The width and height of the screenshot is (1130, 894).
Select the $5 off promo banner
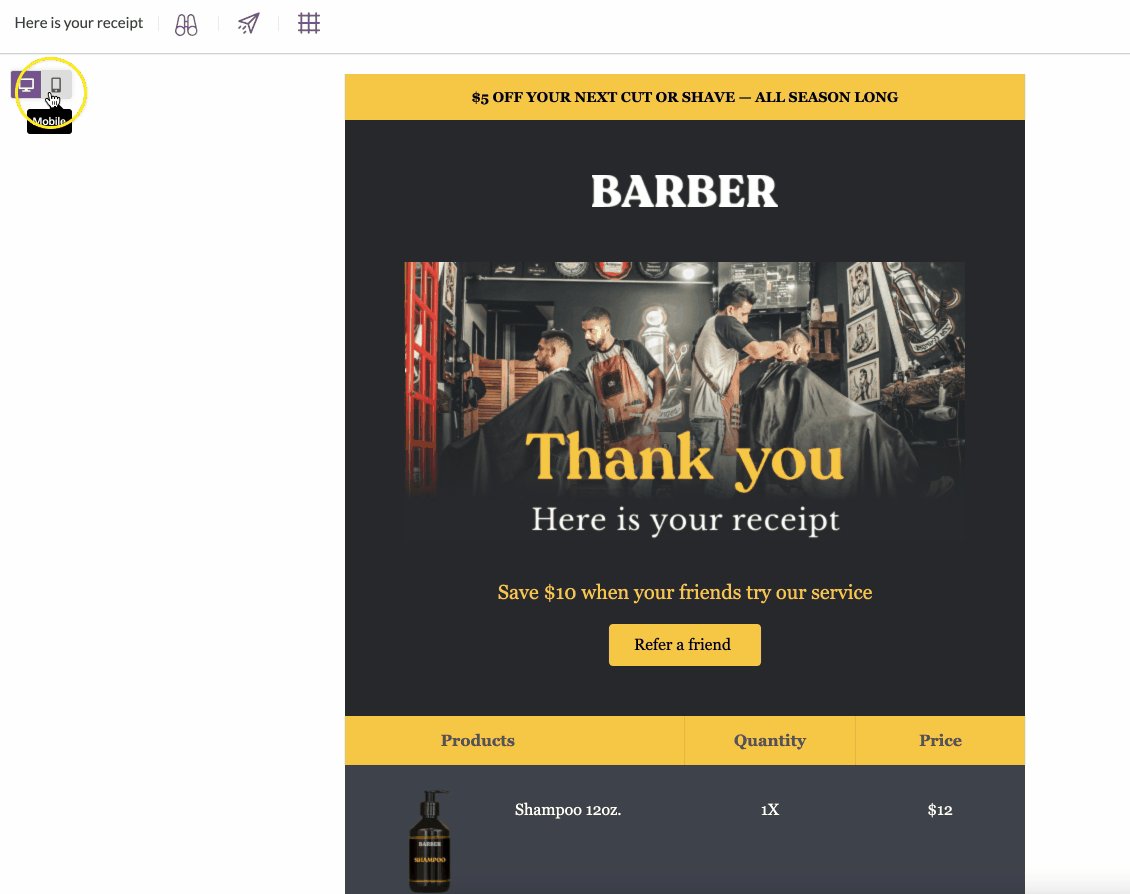[x=685, y=97]
